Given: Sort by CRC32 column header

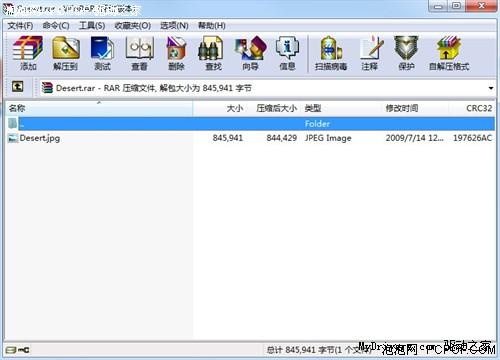Looking at the screenshot, I should pos(471,108).
